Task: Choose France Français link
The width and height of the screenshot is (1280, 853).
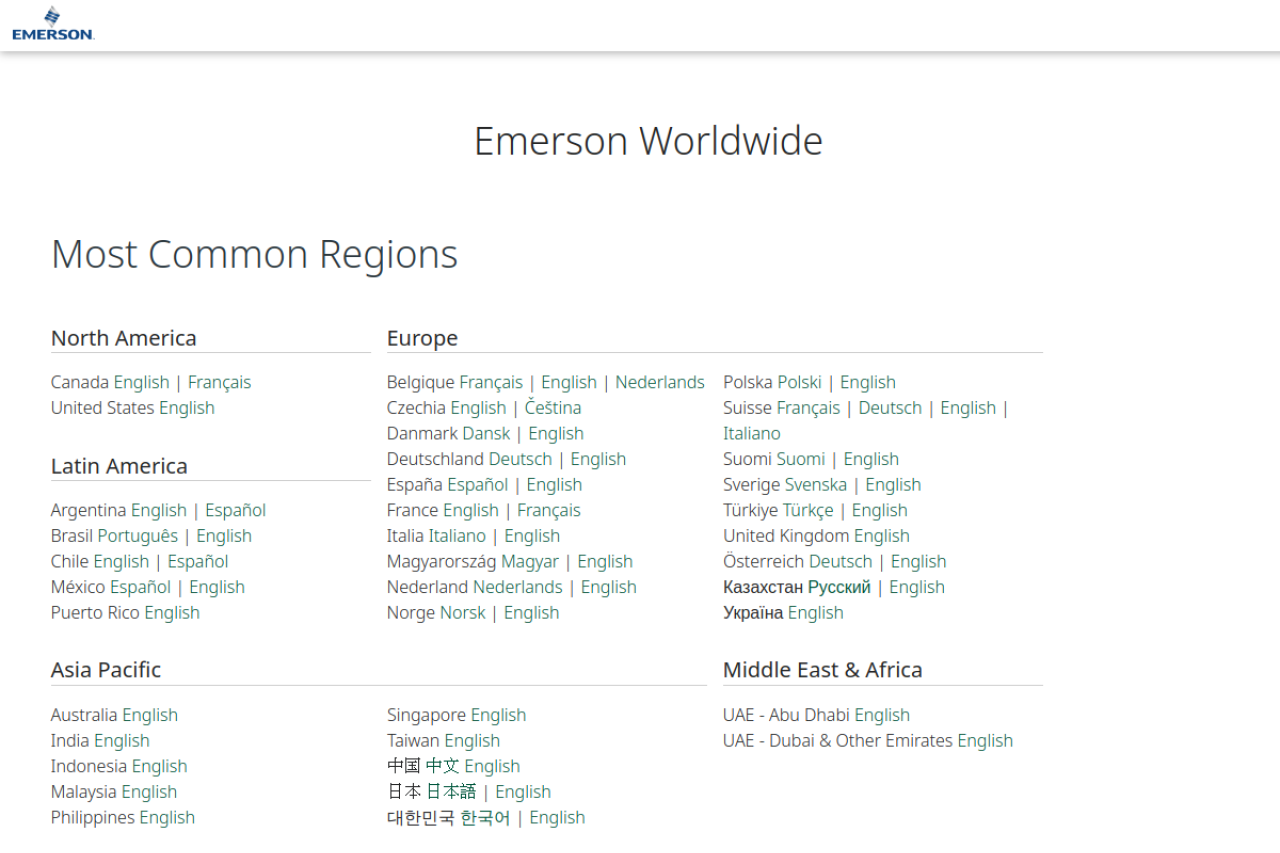Action: (549, 510)
